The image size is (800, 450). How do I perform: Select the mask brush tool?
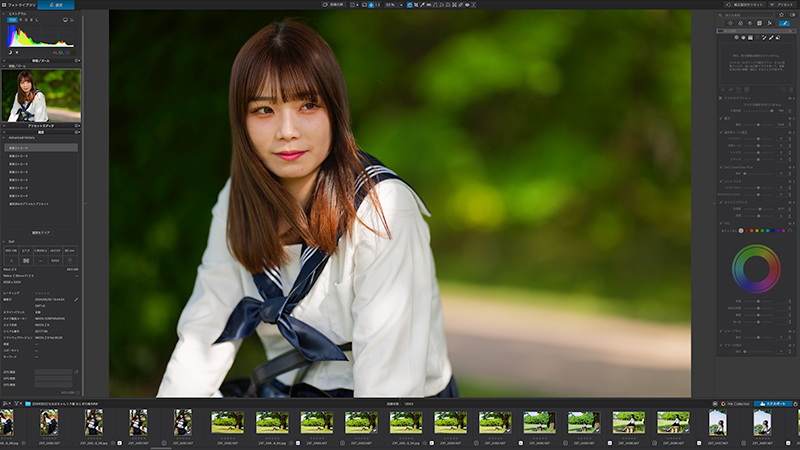771,37
